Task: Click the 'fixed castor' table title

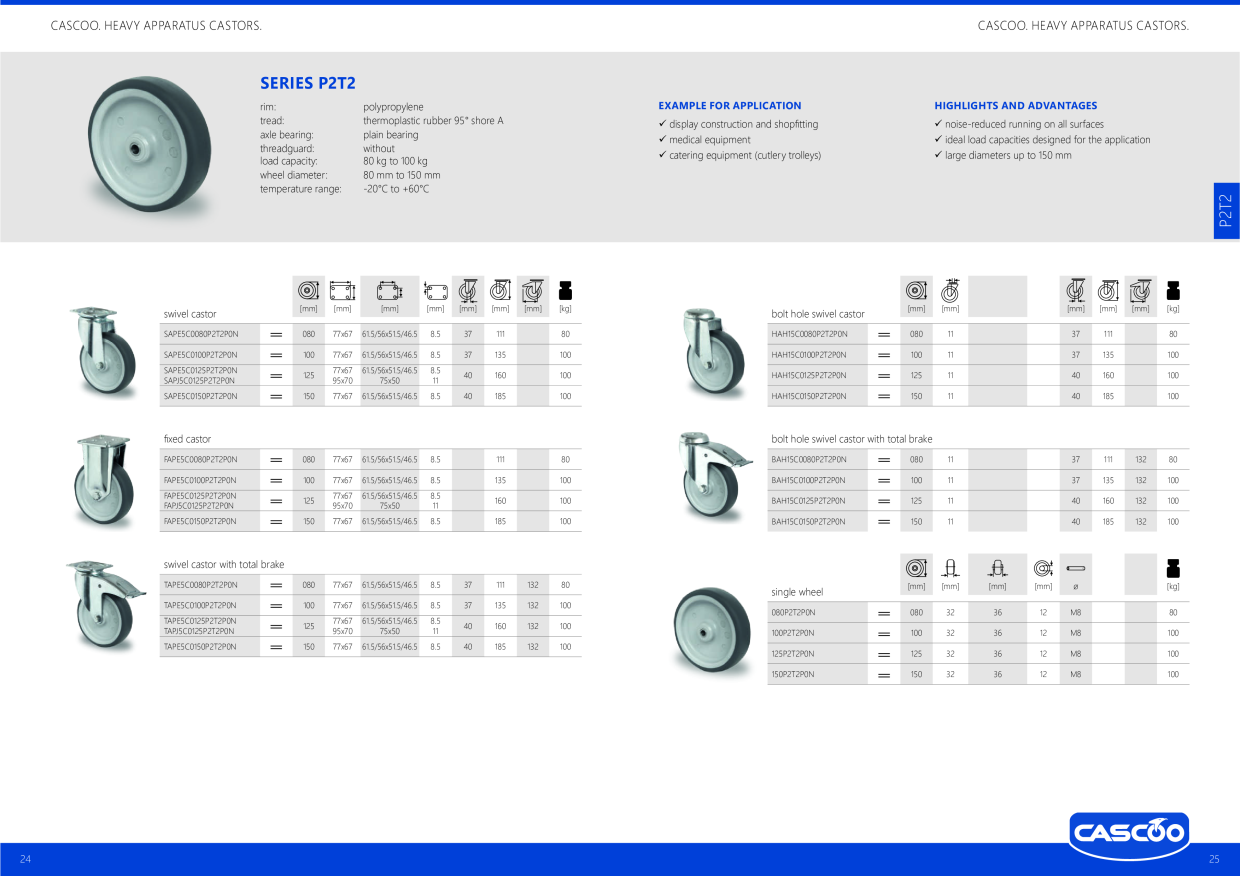Action: pos(188,439)
